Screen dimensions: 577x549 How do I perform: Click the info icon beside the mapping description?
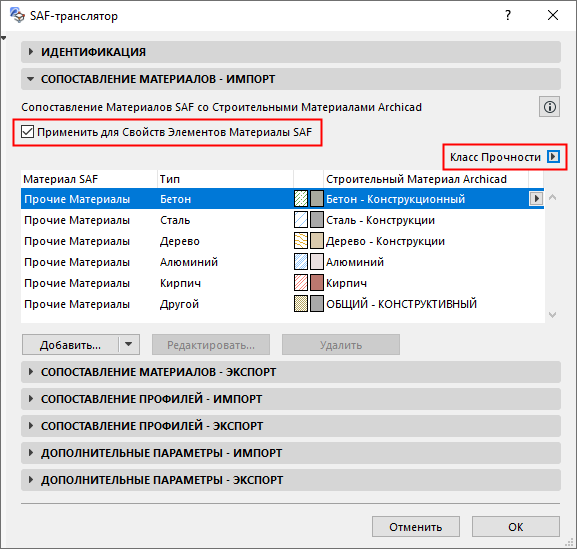click(549, 107)
